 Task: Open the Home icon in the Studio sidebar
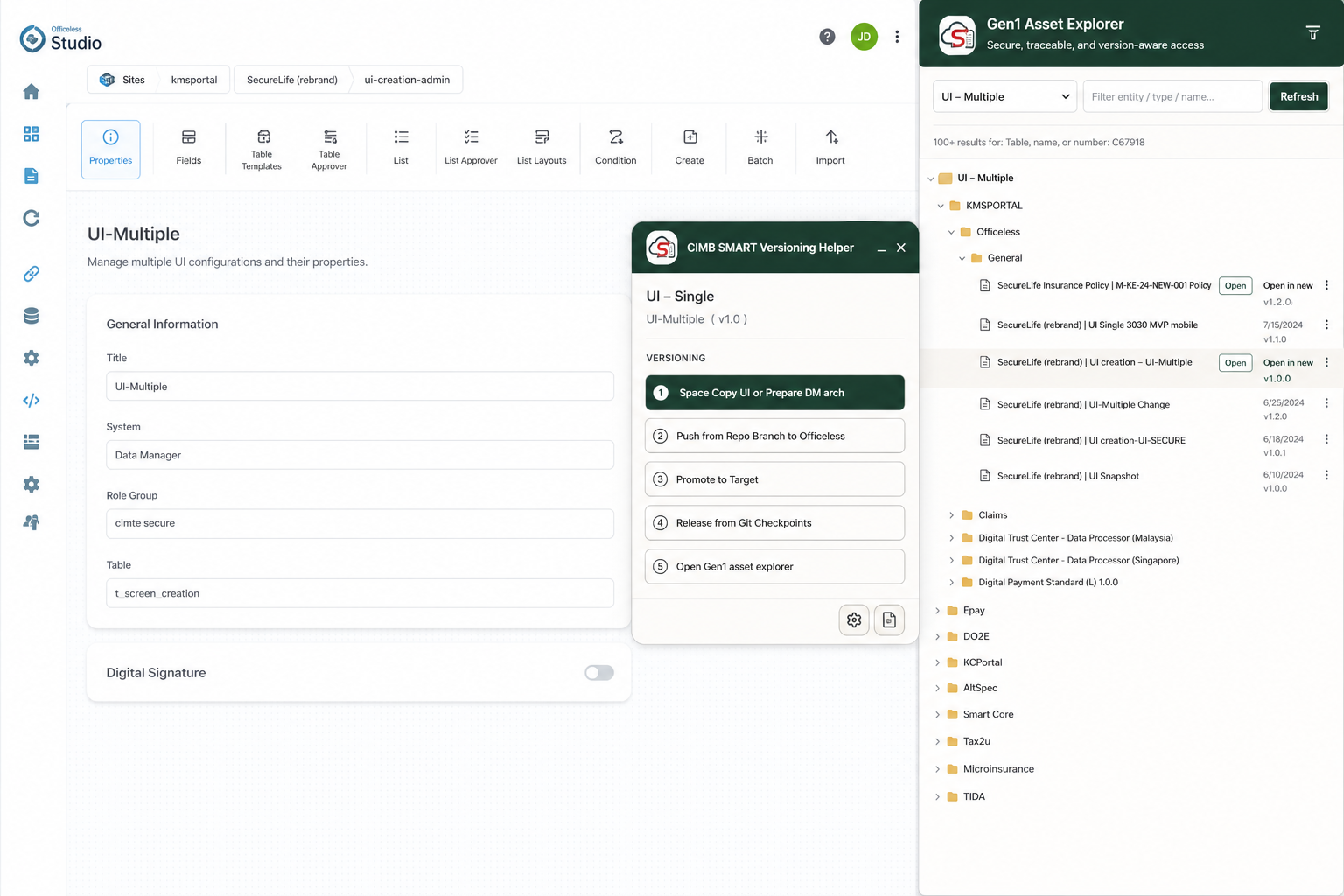(x=31, y=92)
